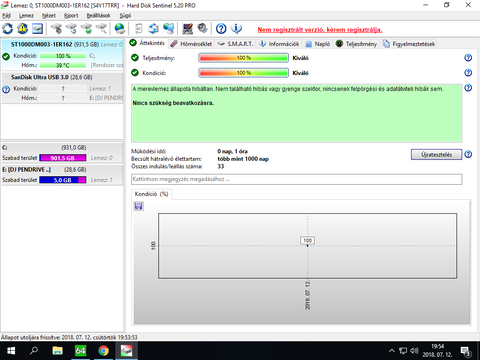Open the blue question mark help toolbar icon

coord(221,29)
